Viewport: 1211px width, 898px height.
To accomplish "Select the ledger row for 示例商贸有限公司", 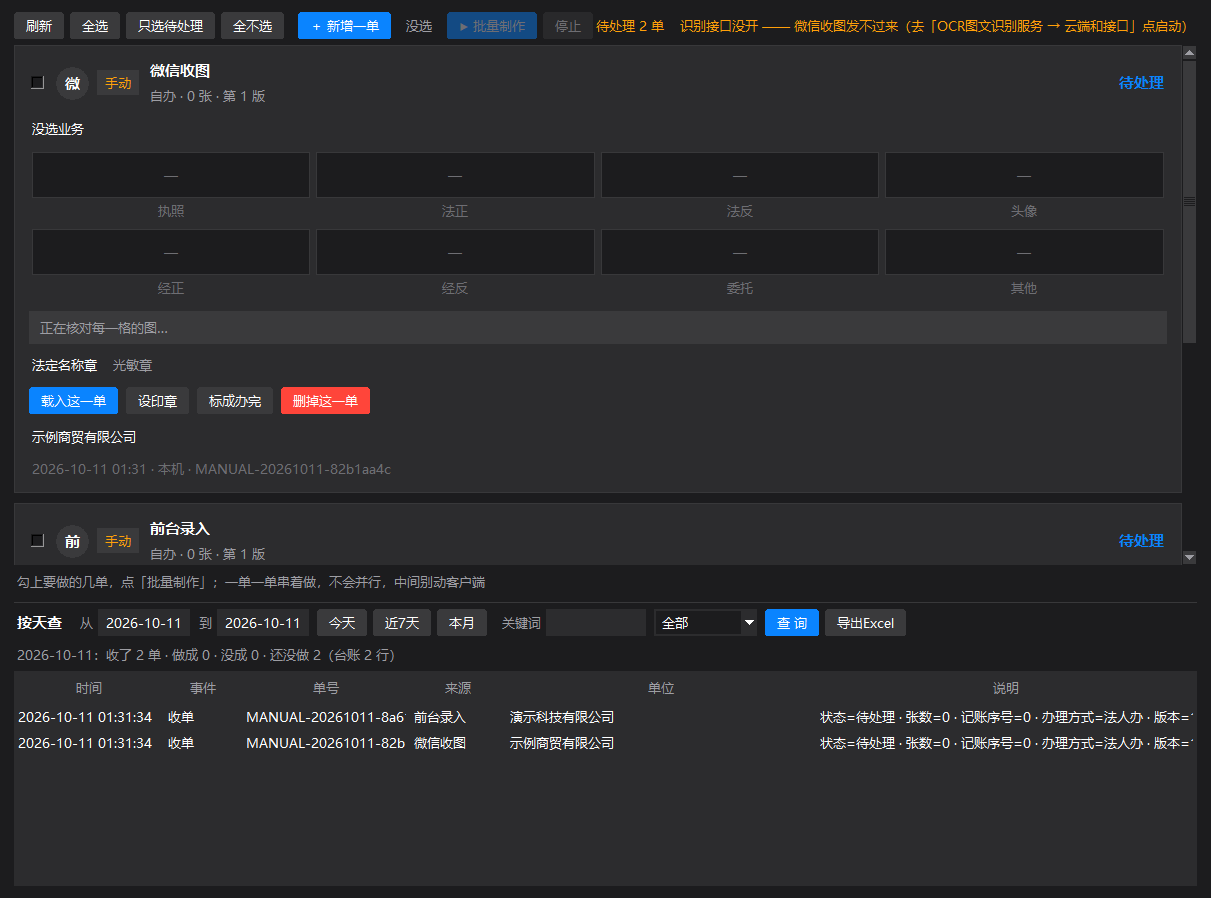I will point(605,743).
